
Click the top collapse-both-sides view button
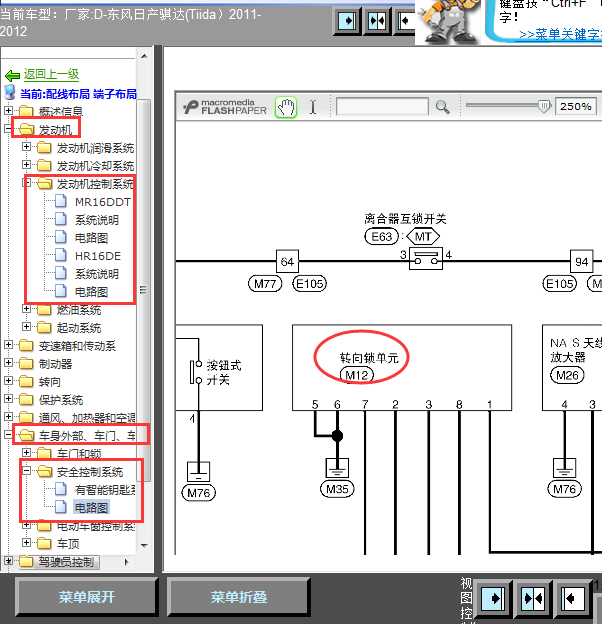pos(377,21)
